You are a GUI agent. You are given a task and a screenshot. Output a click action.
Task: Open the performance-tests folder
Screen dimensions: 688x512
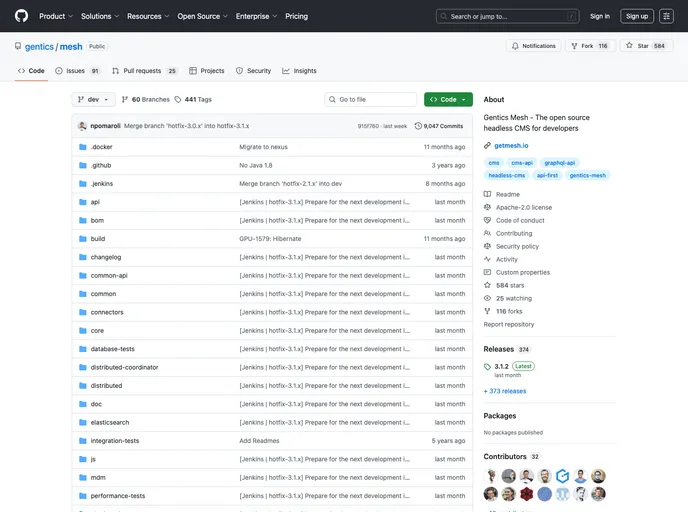point(118,496)
